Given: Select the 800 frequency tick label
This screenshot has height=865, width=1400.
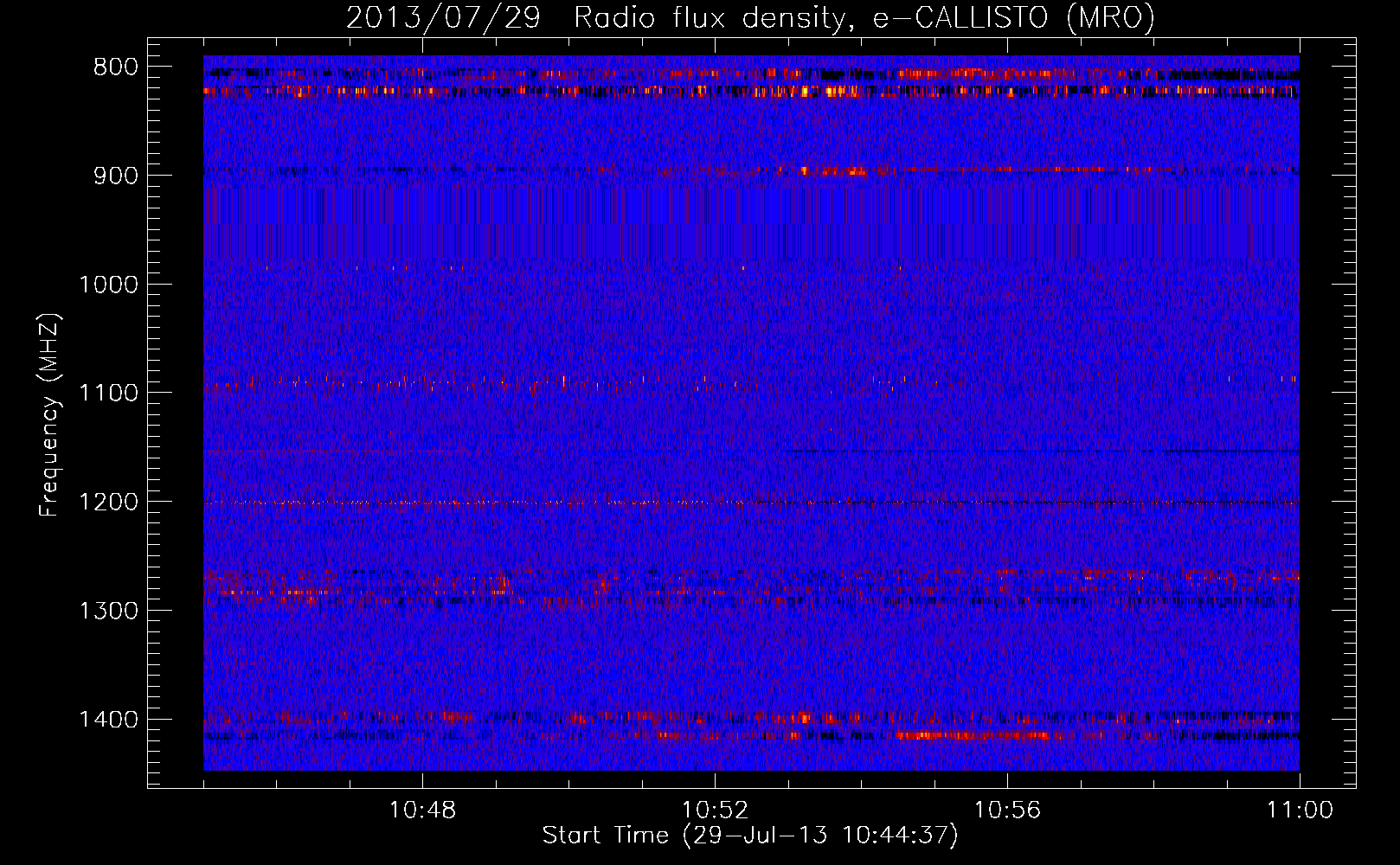Looking at the screenshot, I should coord(116,67).
